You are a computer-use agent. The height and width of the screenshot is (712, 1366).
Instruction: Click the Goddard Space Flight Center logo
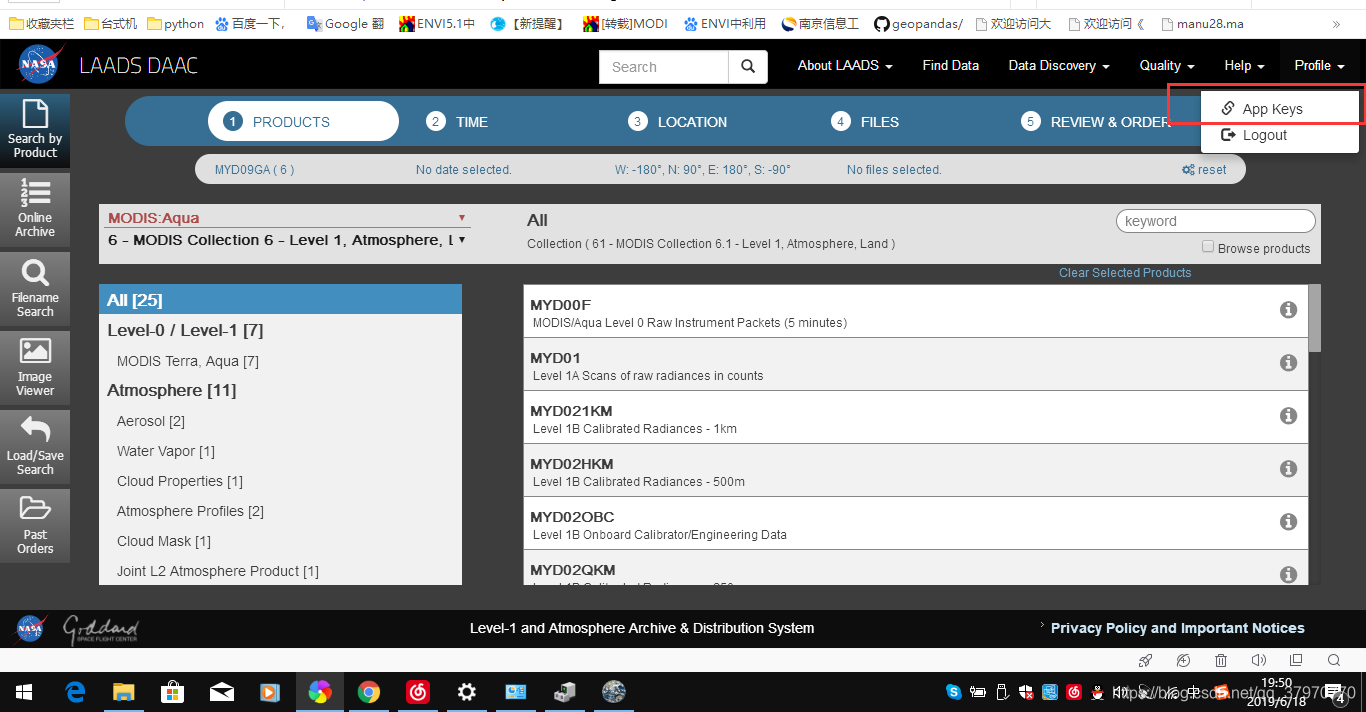point(100,629)
